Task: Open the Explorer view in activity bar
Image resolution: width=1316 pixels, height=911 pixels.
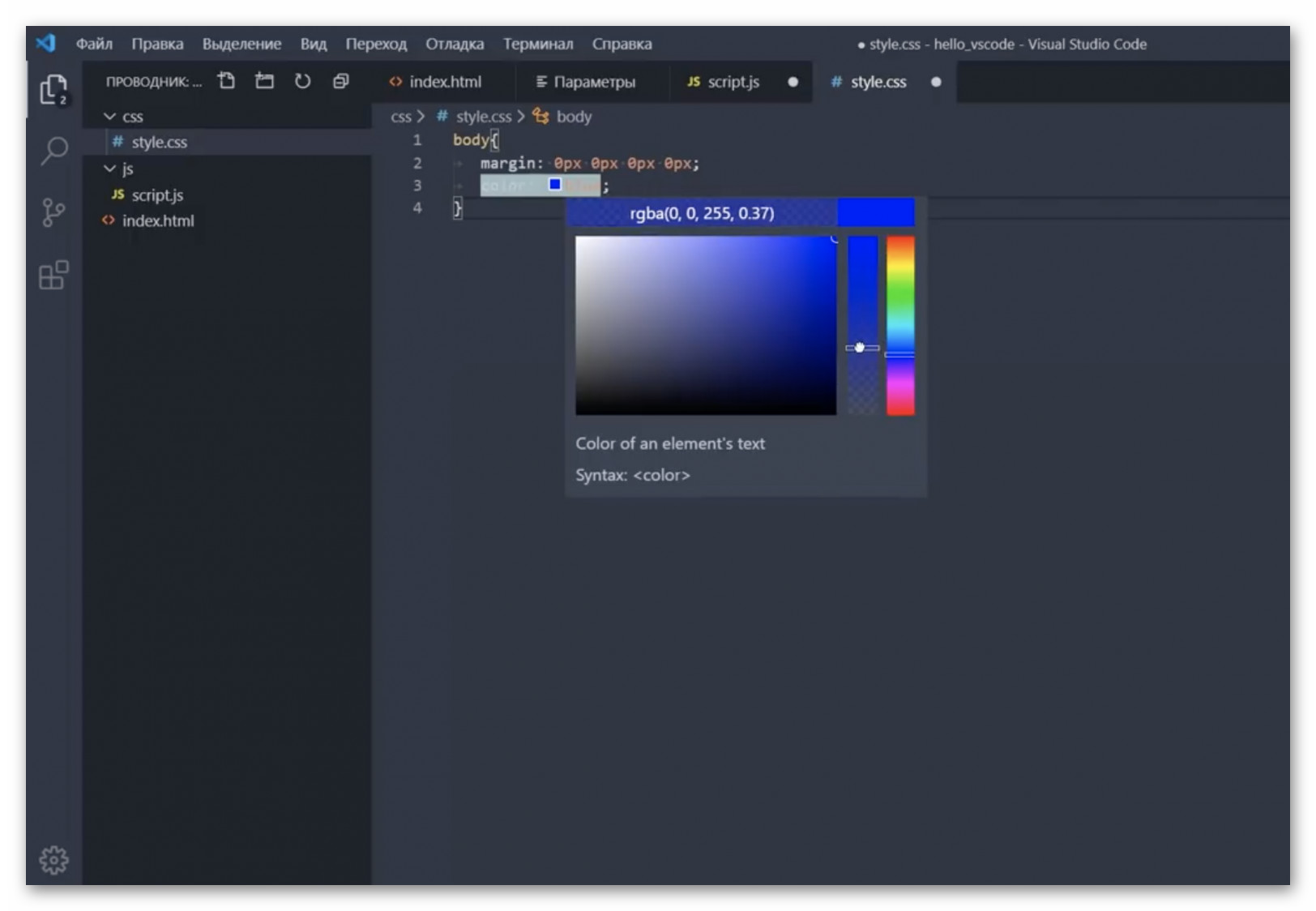Action: coord(53,89)
